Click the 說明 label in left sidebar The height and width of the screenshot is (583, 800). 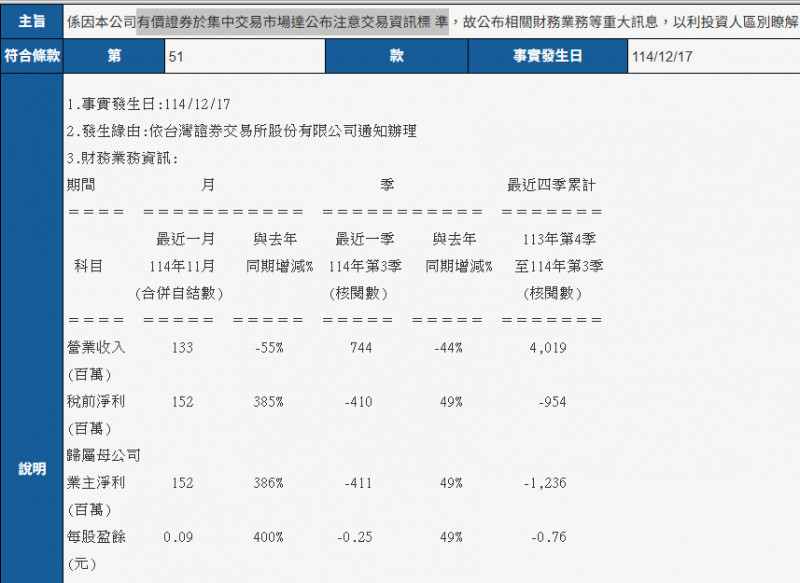point(31,469)
